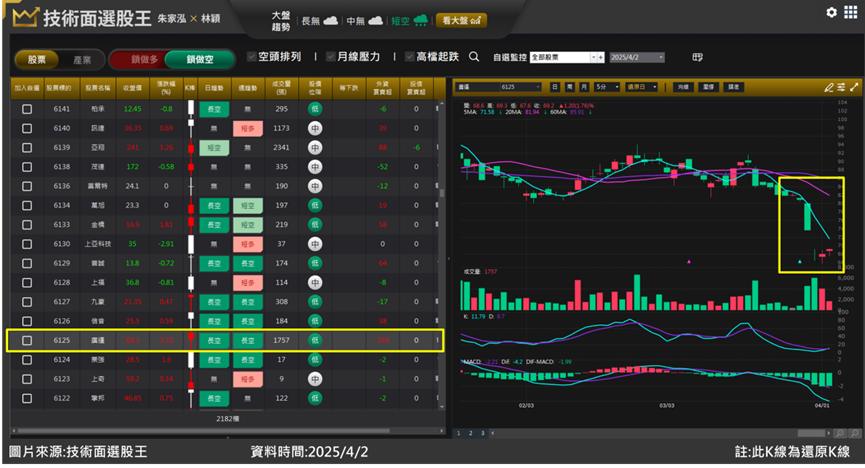Open the 5分 interval dropdown
The width and height of the screenshot is (865, 468).
pyautogui.click(x=607, y=87)
